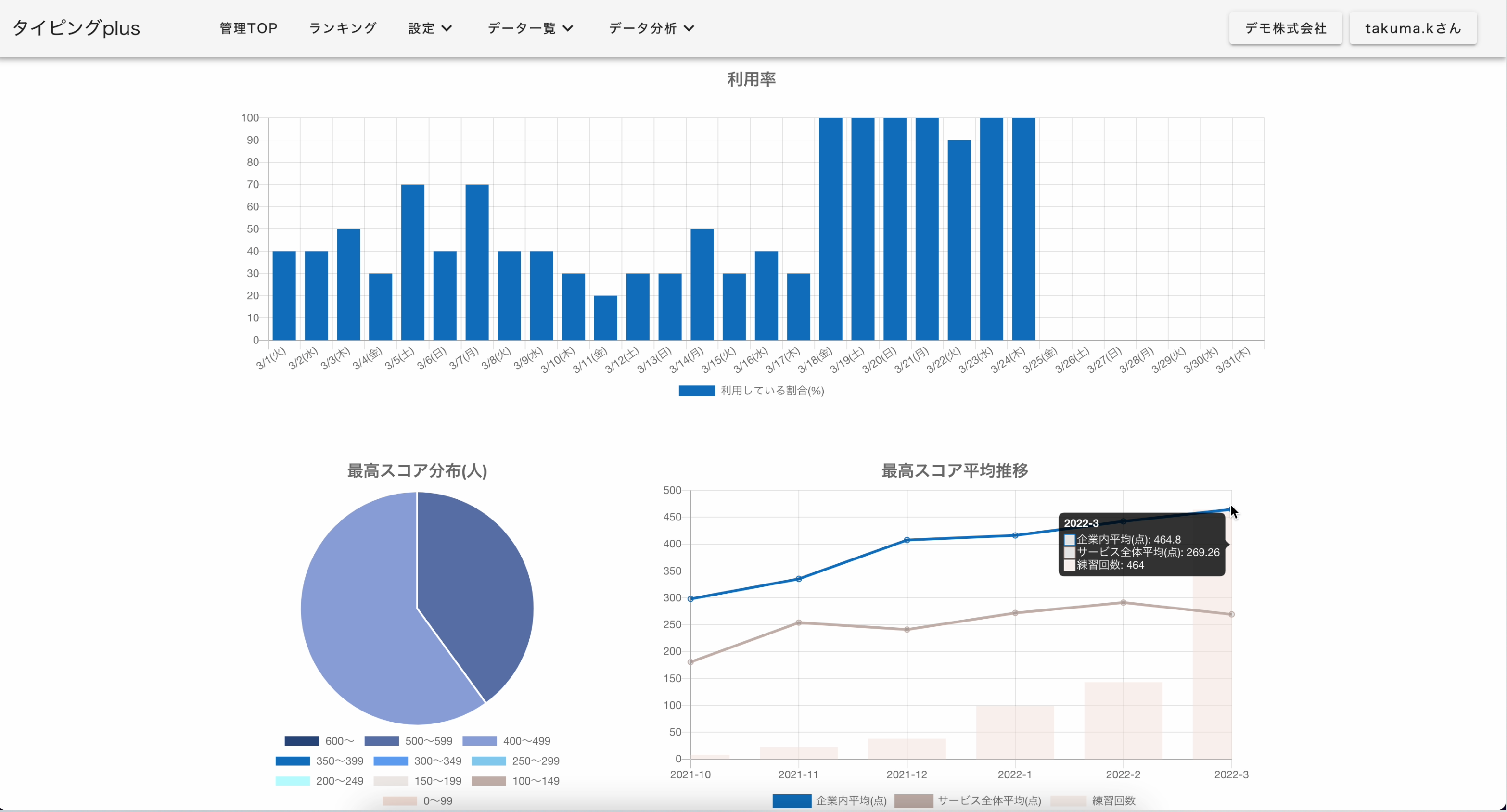1507x812 pixels.
Task: Click the デモ株式会社 button
Action: (x=1285, y=28)
